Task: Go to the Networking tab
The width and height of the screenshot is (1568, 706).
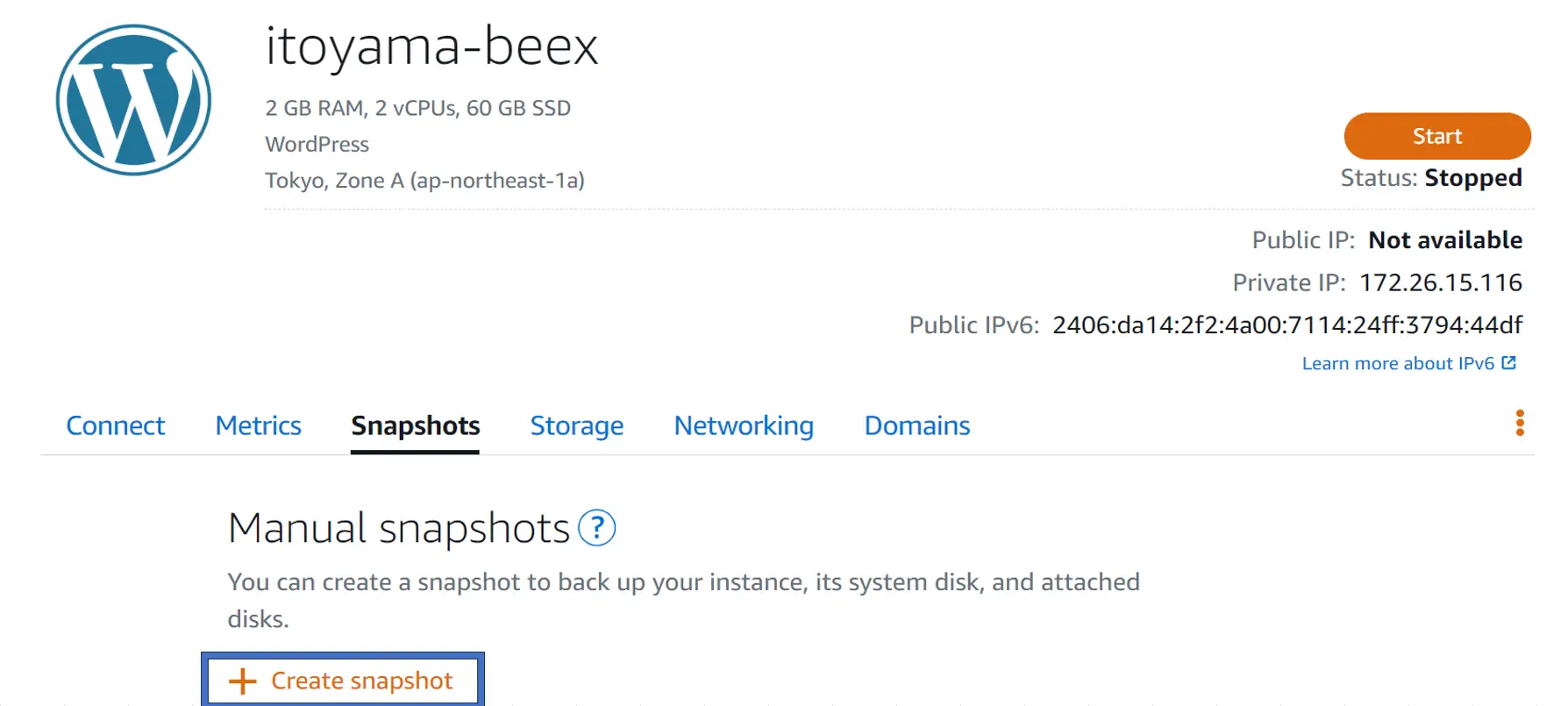Action: click(x=744, y=425)
